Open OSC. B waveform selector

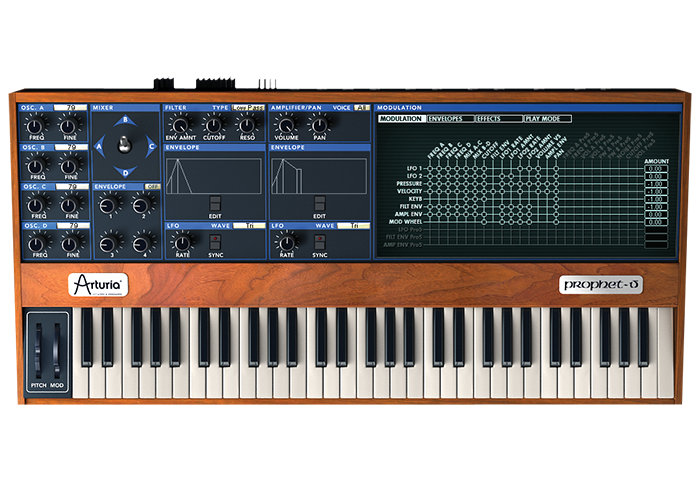click(x=71, y=147)
